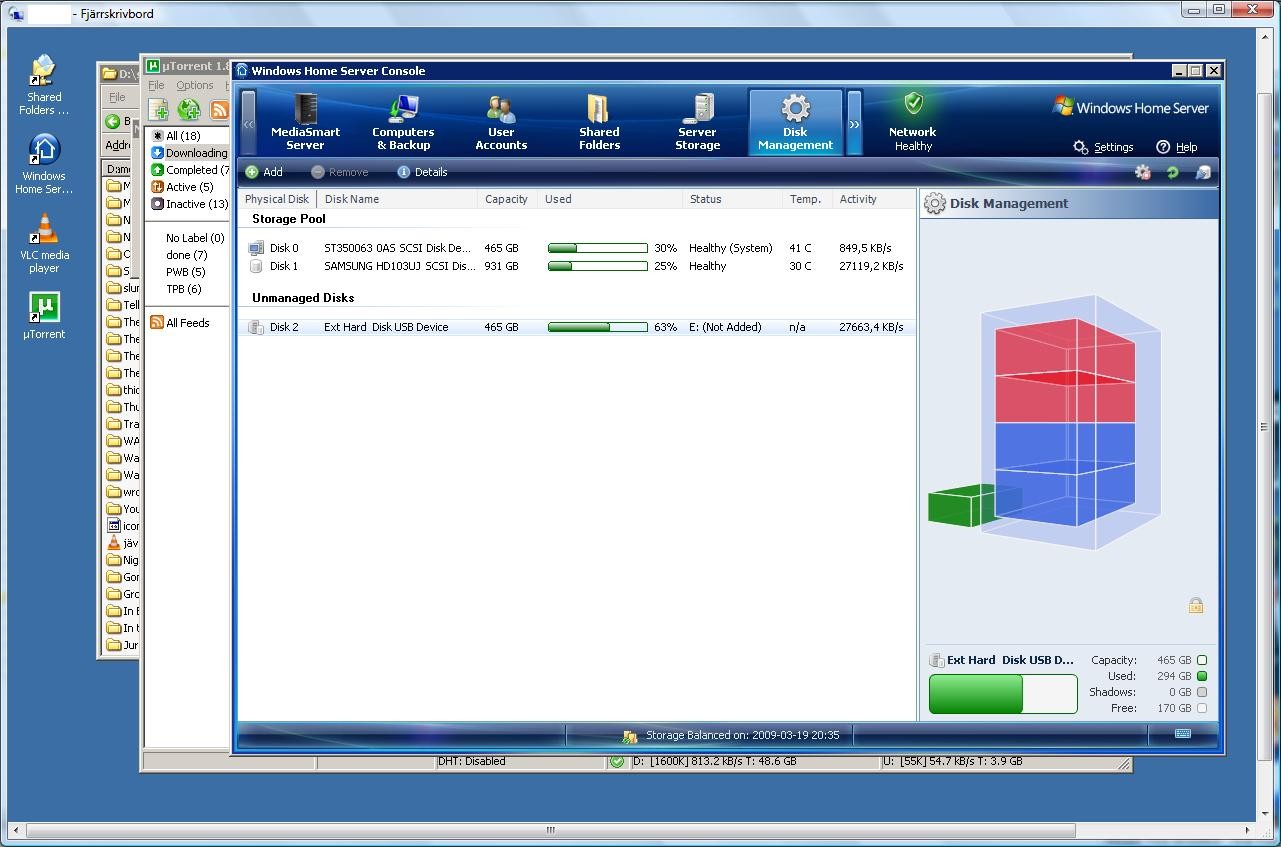Screen dimensions: 1281x847
Task: Open All Feeds in the uTorrent sidebar
Action: [x=180, y=323]
